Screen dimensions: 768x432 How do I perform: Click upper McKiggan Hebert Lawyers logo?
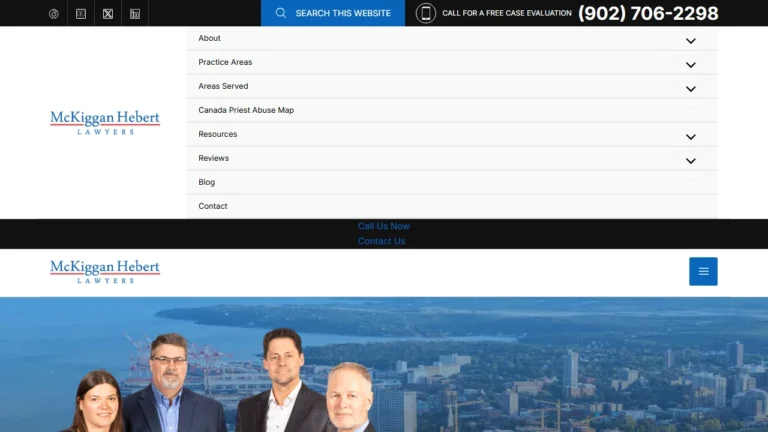coord(105,122)
